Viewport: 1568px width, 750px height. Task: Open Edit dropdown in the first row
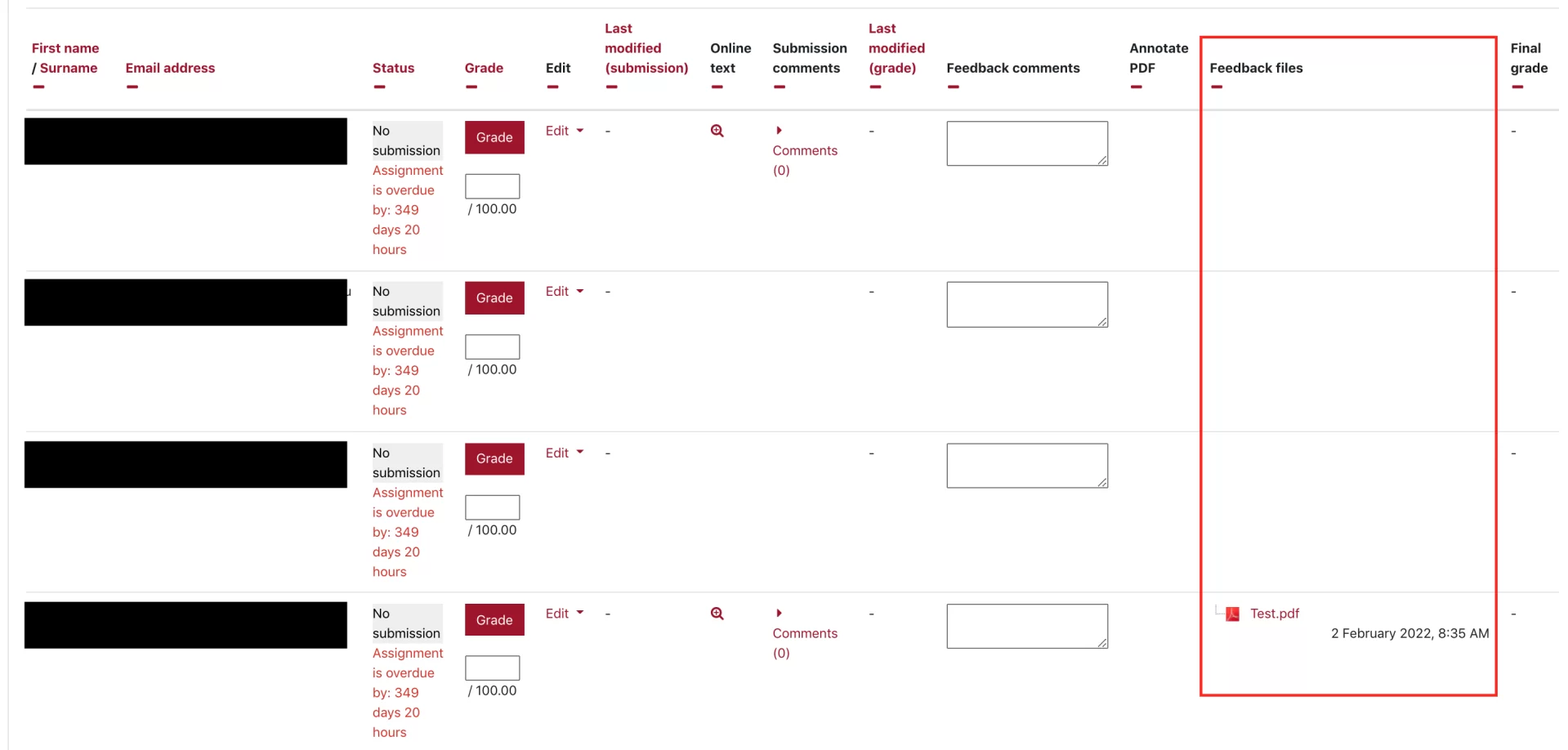pyautogui.click(x=565, y=131)
